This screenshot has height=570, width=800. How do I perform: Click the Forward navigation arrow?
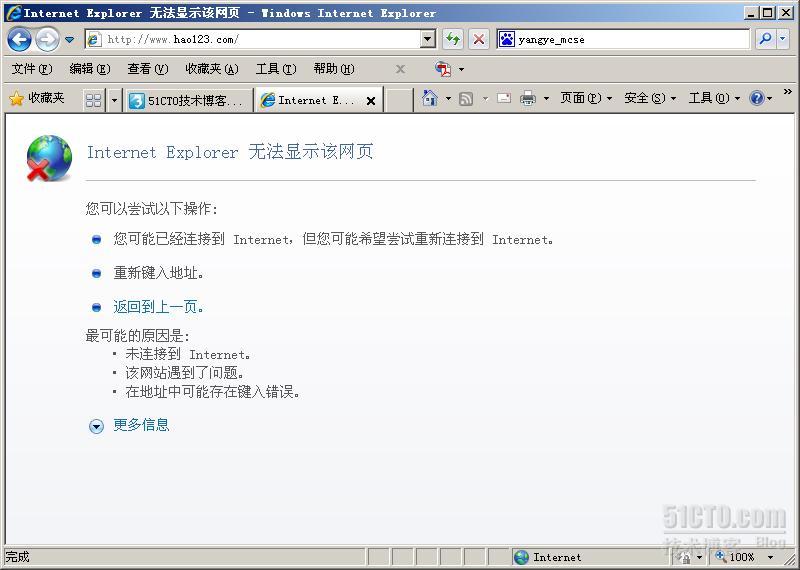(x=47, y=39)
